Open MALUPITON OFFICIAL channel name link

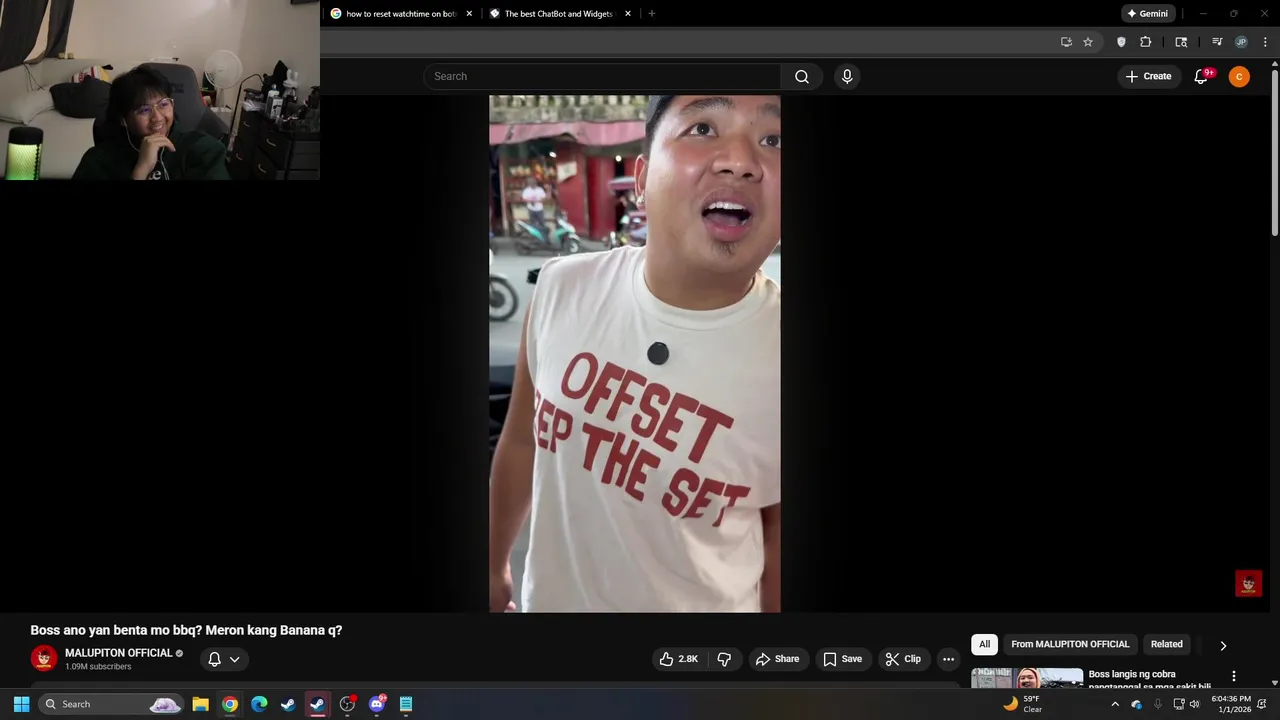[118, 653]
